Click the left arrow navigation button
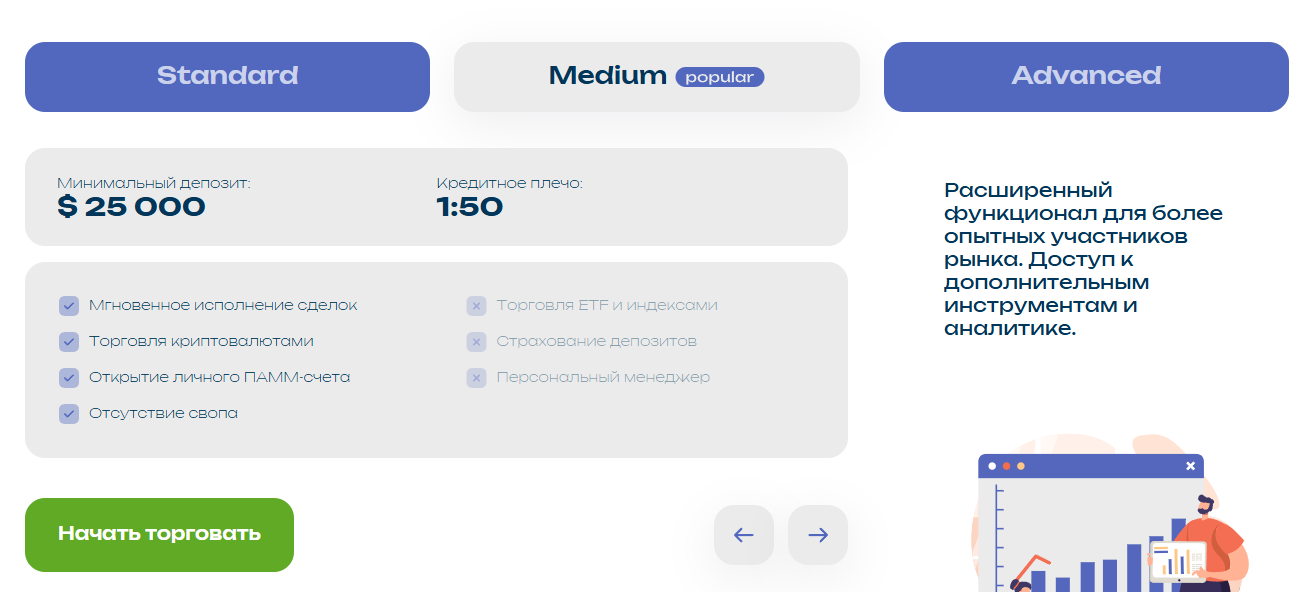1312x592 pixels. click(743, 535)
